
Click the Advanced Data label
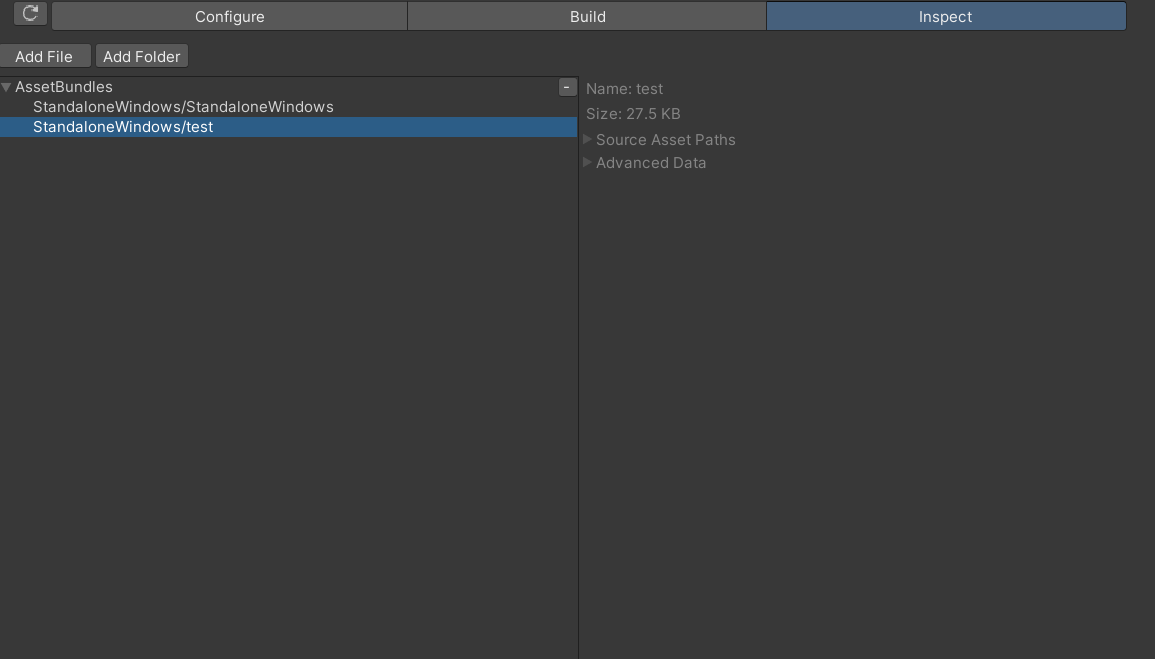click(651, 163)
